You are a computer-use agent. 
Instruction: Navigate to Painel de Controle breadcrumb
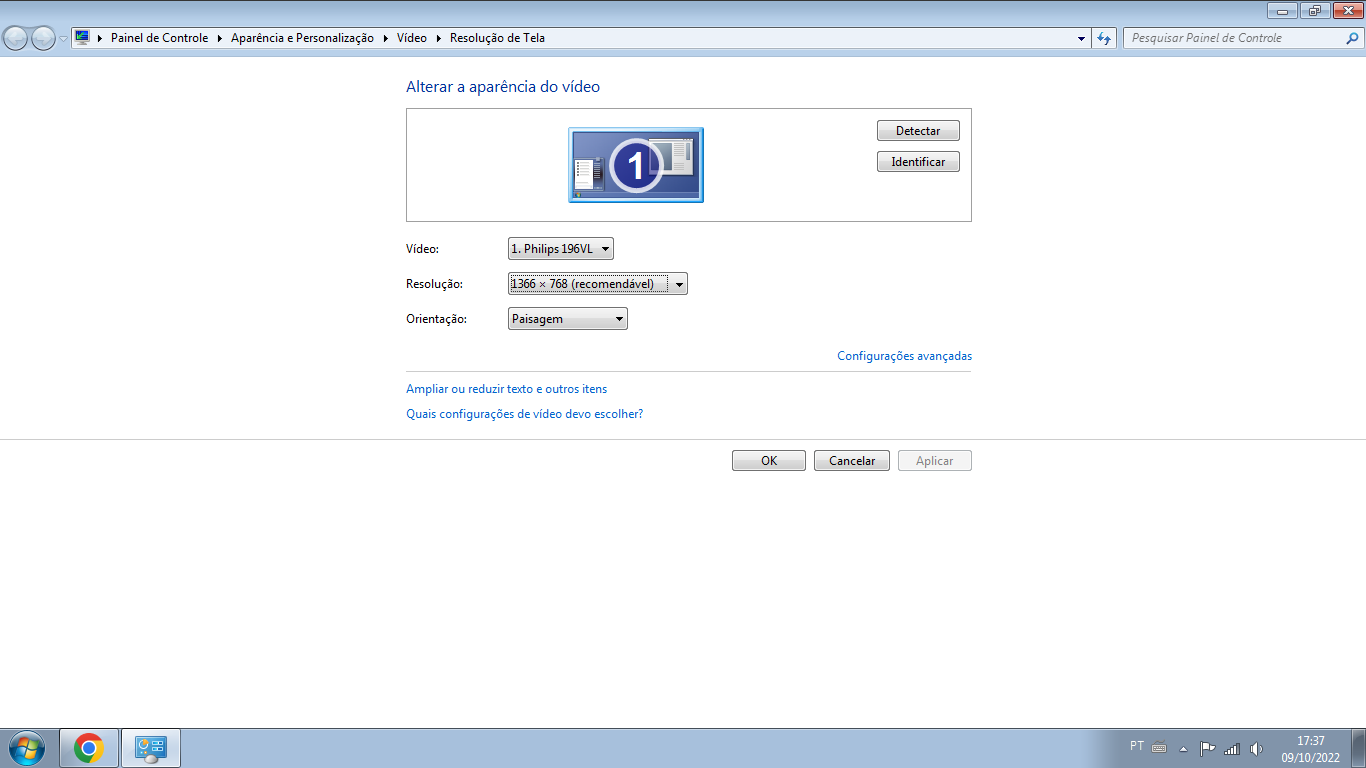[160, 38]
